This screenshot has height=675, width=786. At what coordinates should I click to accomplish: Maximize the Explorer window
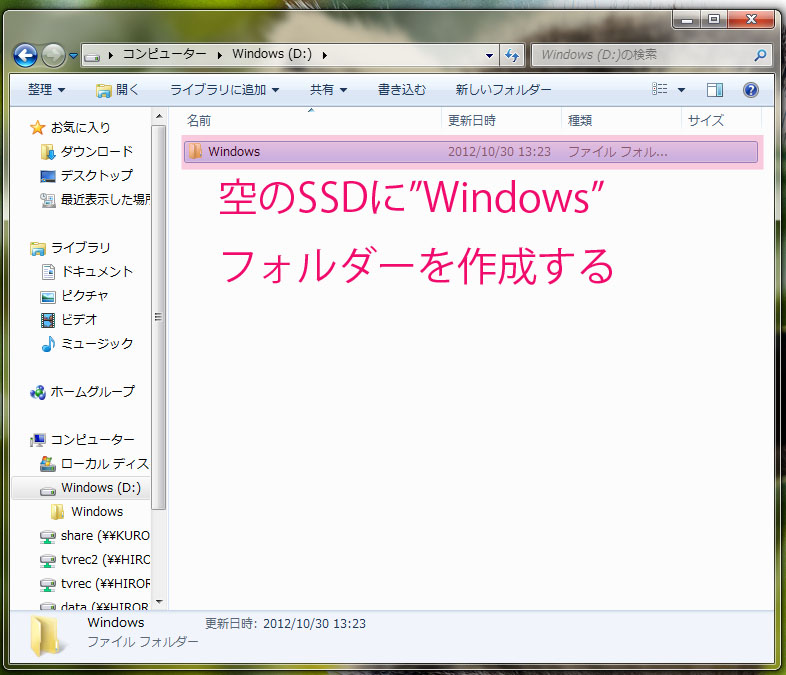(x=714, y=20)
